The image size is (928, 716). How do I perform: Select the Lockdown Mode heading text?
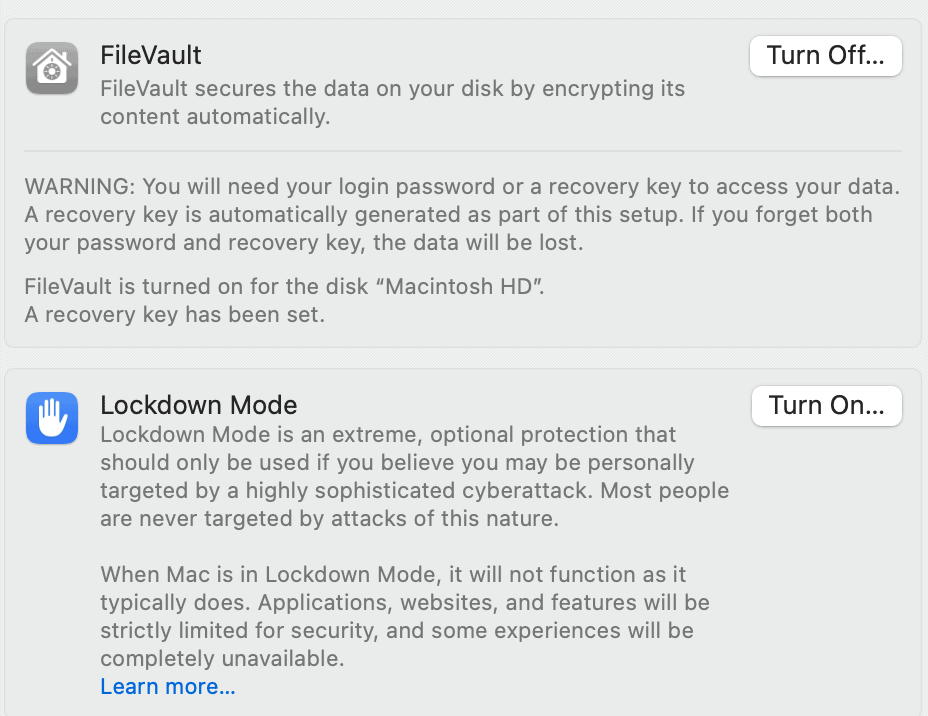(x=198, y=405)
